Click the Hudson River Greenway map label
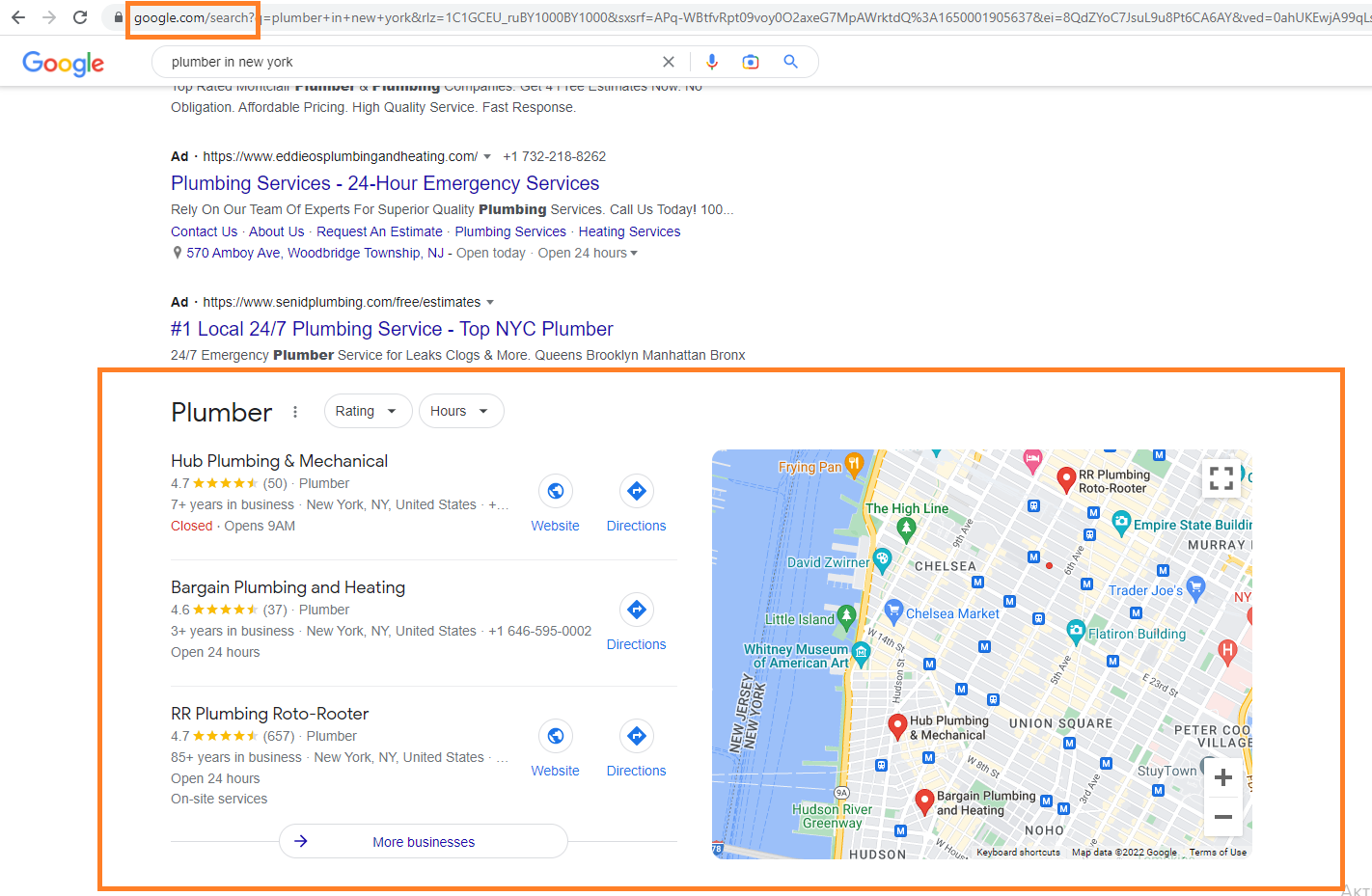 832,816
